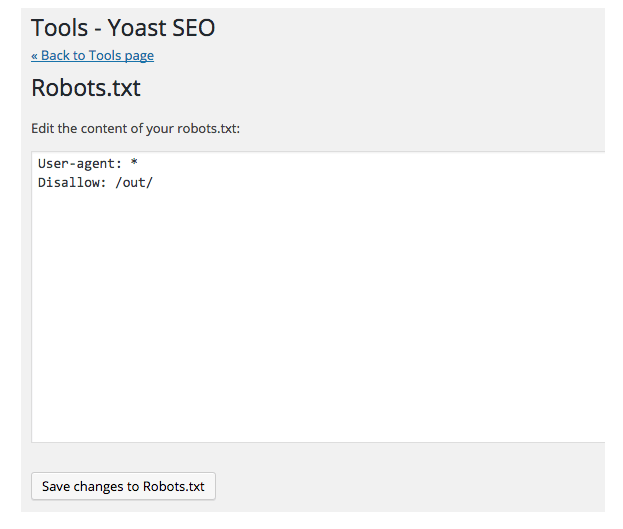Click the '«' arrow in Back link

click(35, 55)
